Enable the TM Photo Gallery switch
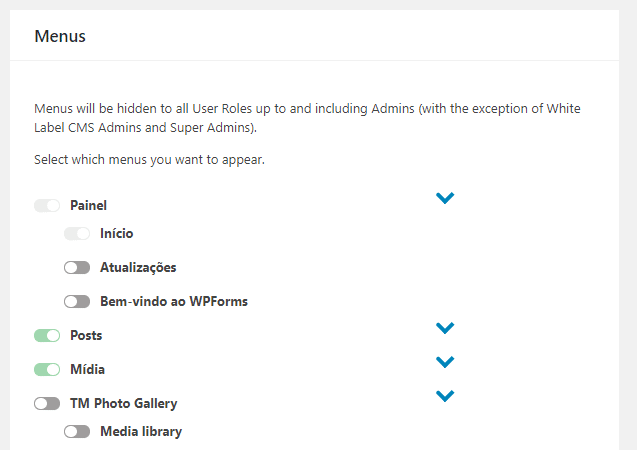The width and height of the screenshot is (637, 450). [47, 404]
